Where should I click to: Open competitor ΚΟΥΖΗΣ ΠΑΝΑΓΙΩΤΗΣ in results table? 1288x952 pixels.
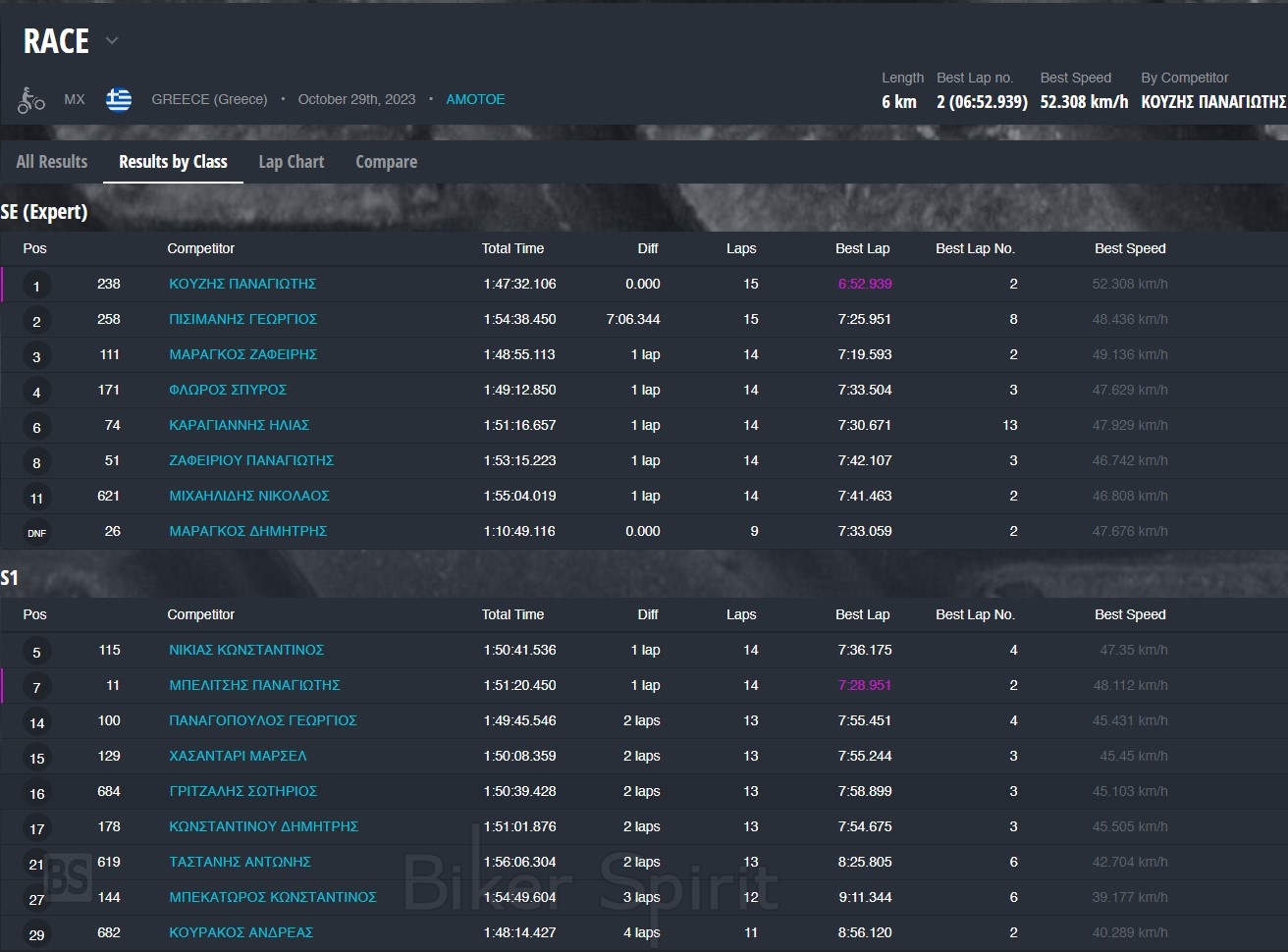[242, 284]
